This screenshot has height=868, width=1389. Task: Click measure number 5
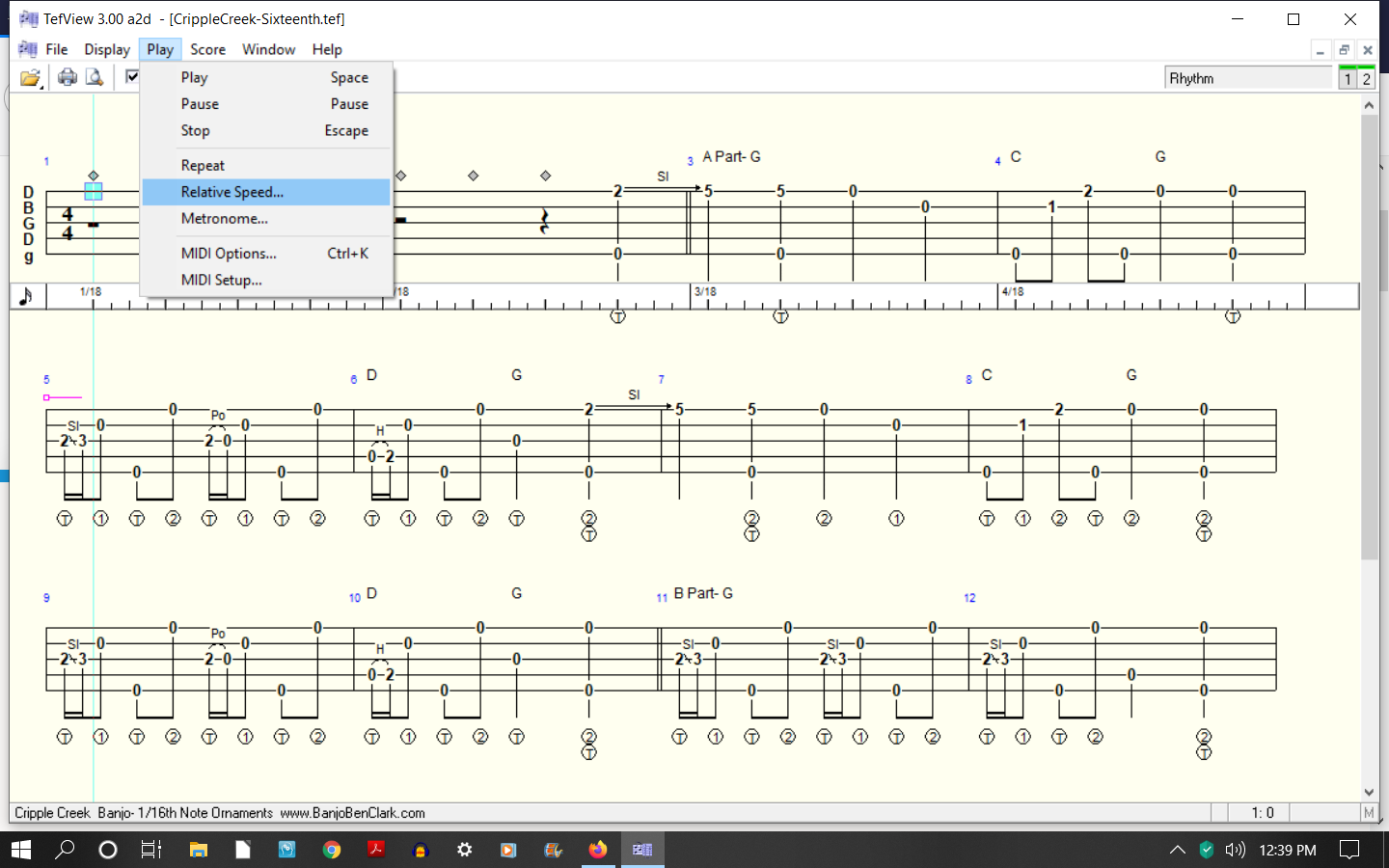click(46, 380)
